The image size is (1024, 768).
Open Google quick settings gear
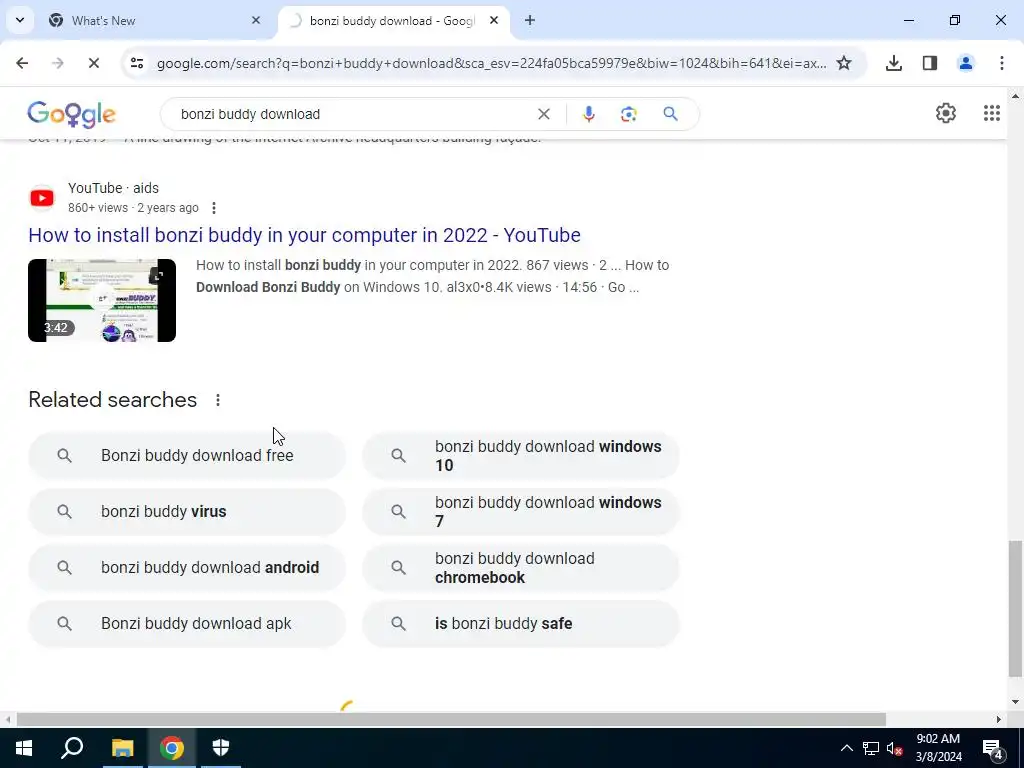pos(946,113)
